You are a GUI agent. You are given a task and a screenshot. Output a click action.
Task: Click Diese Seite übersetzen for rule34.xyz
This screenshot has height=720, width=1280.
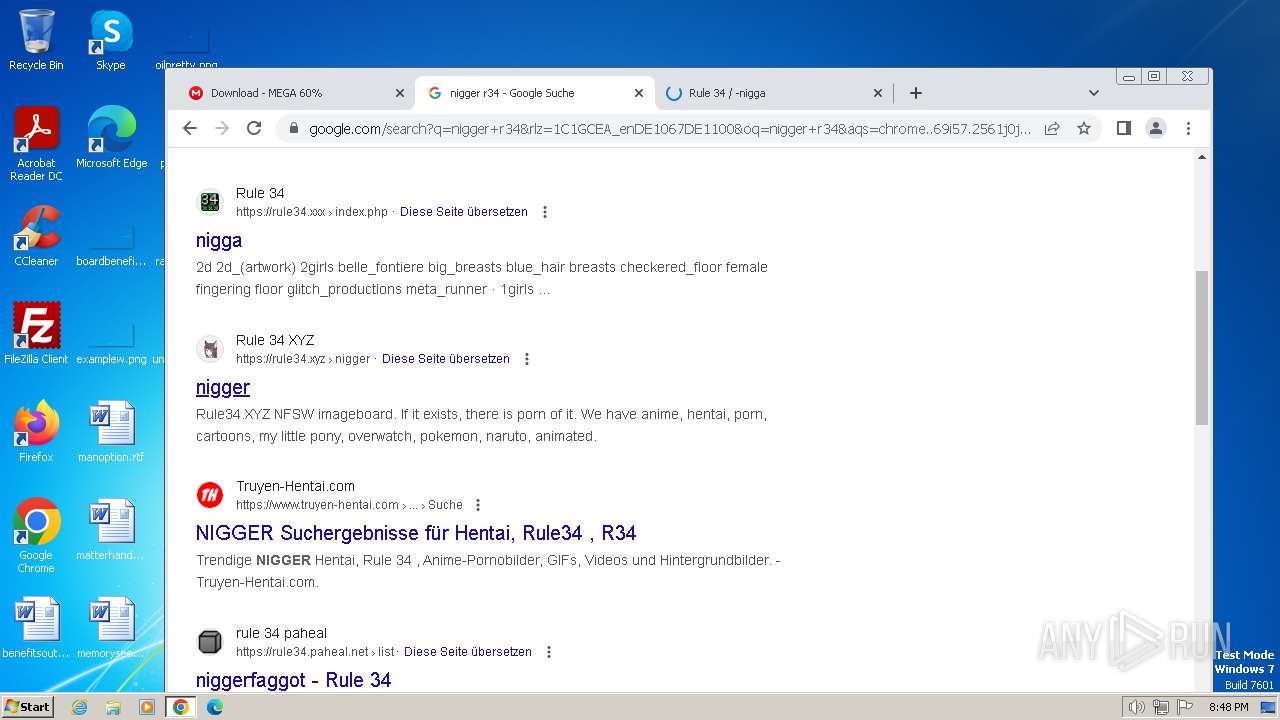446,359
